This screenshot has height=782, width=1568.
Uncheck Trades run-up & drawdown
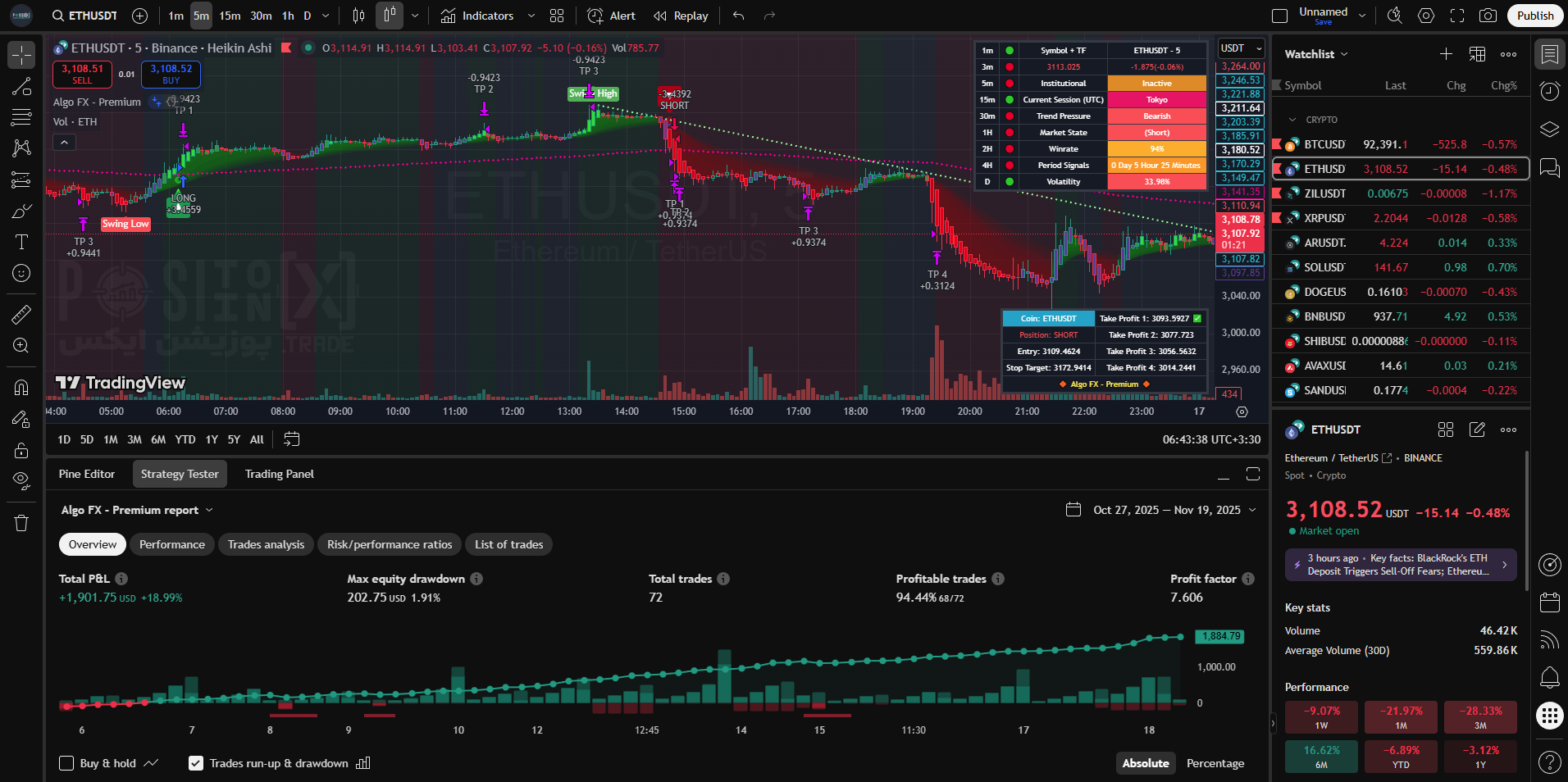click(196, 763)
